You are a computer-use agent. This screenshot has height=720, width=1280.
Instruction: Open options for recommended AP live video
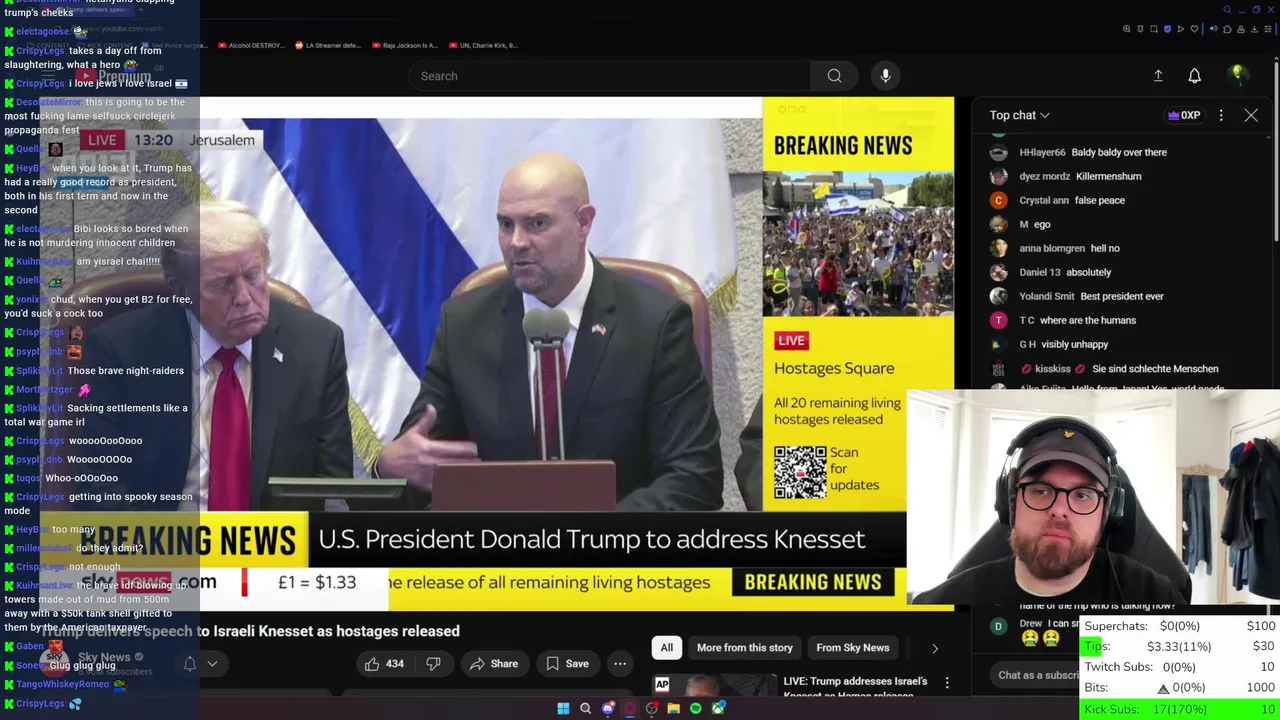point(947,683)
